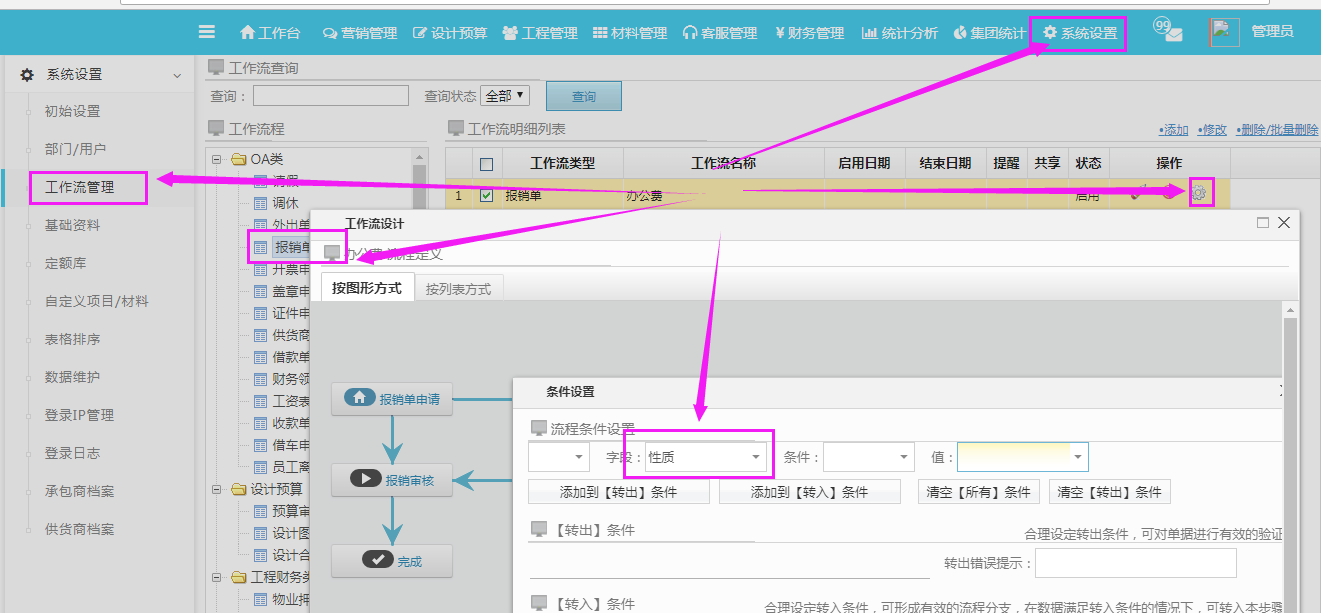Click the blue 查询 button
Image resolution: width=1321 pixels, height=613 pixels.
[584, 96]
